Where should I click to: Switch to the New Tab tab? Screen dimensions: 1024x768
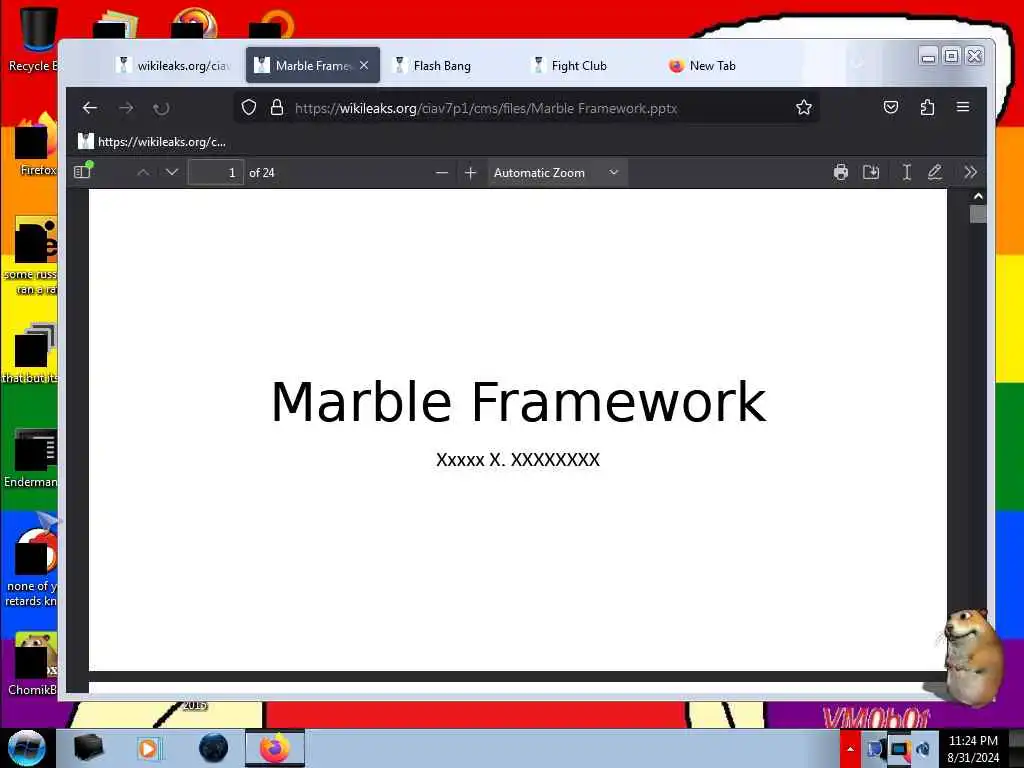712,65
